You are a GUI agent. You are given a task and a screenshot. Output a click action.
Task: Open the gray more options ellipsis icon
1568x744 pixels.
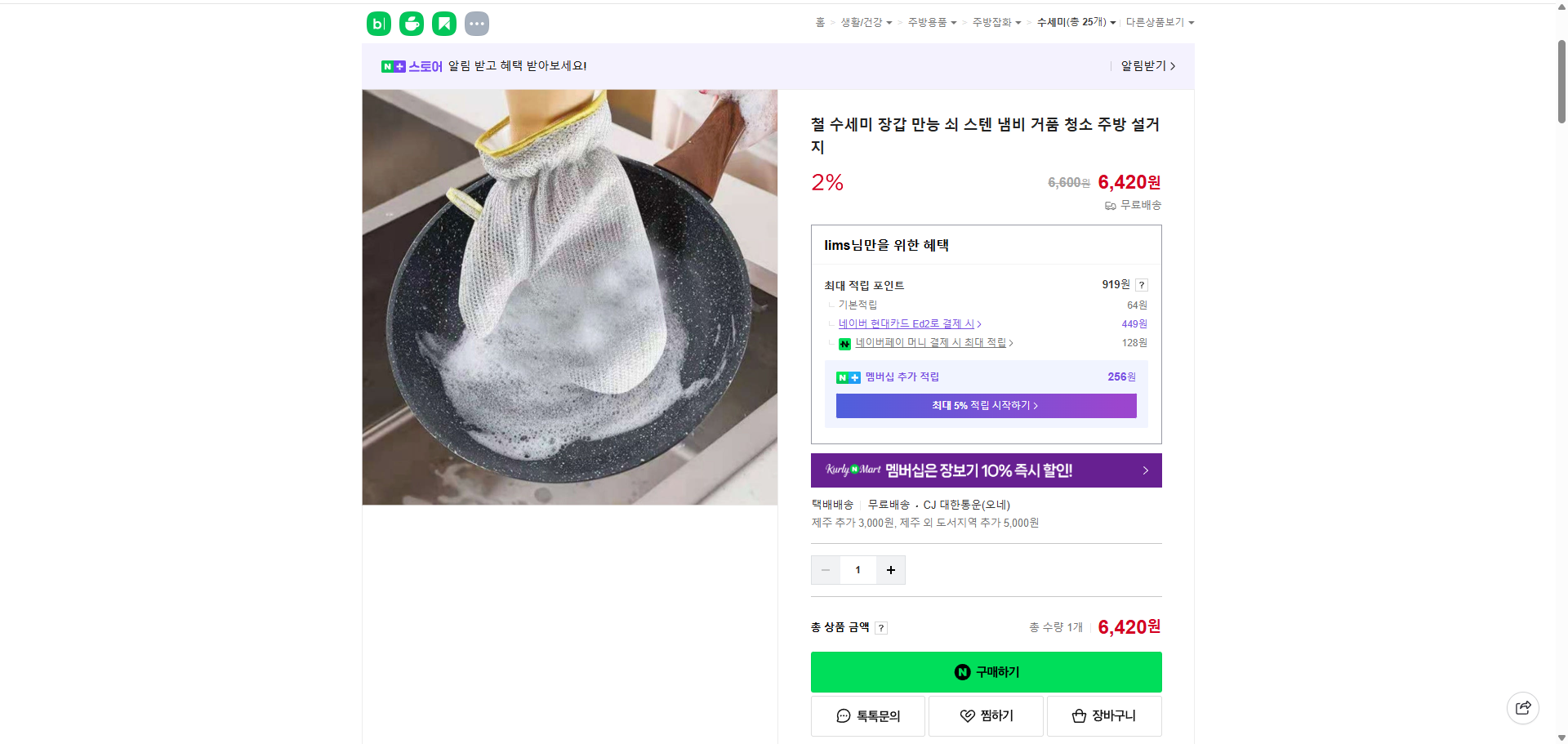tap(477, 24)
